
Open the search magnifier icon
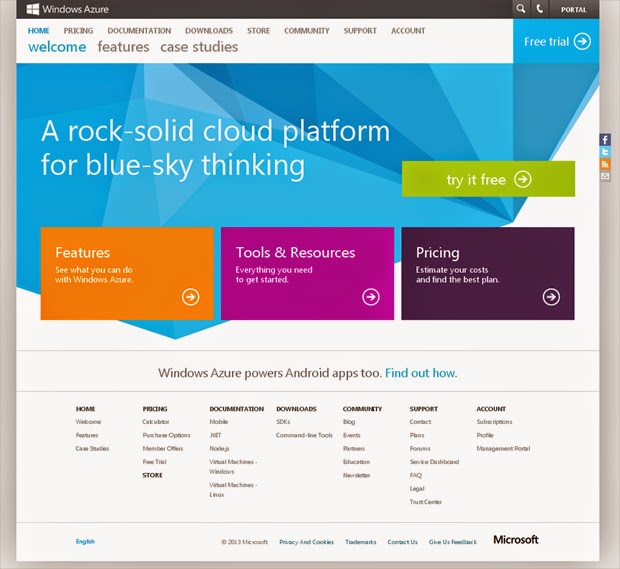[x=521, y=9]
